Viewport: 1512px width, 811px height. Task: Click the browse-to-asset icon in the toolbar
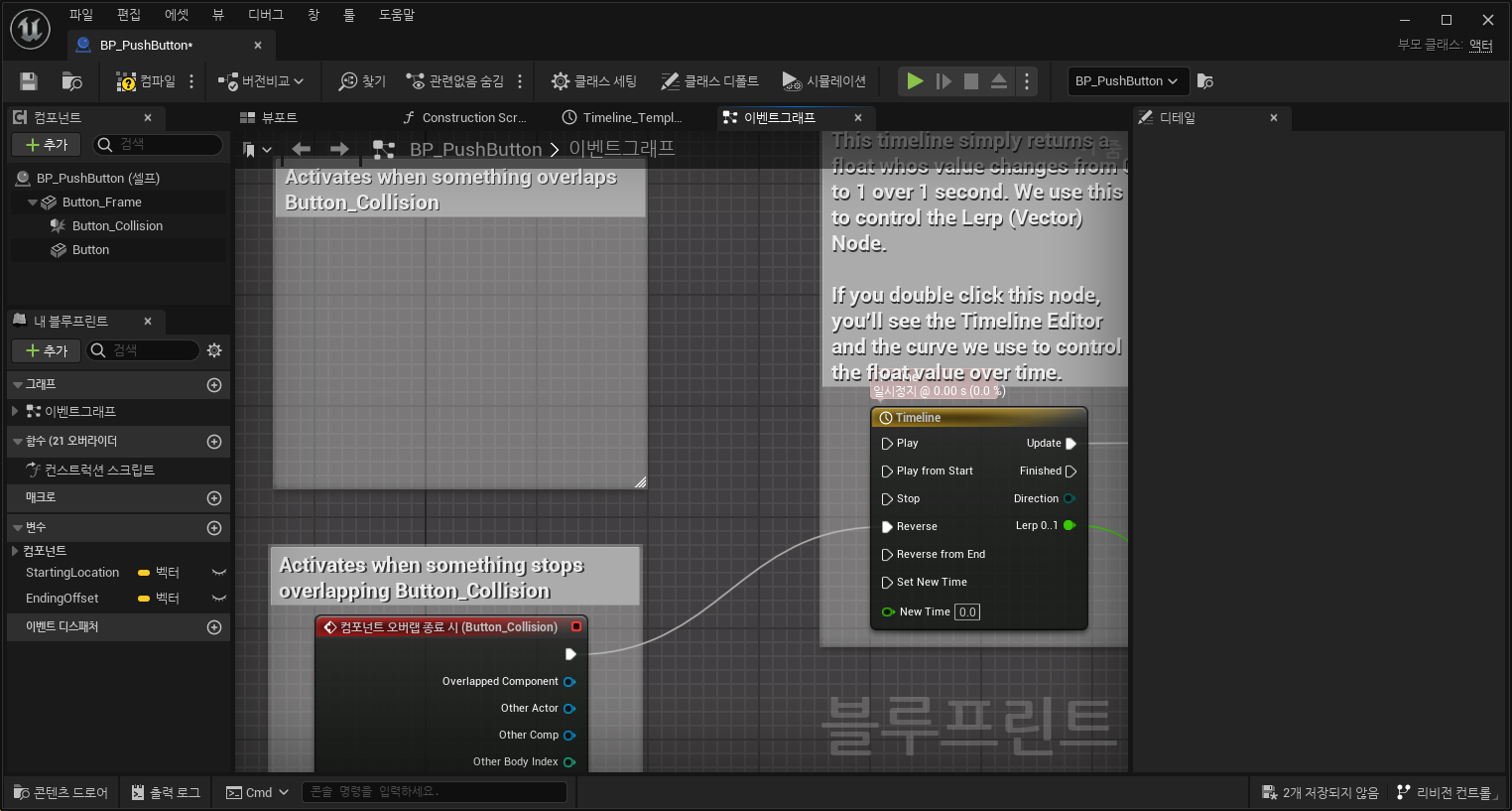(71, 81)
